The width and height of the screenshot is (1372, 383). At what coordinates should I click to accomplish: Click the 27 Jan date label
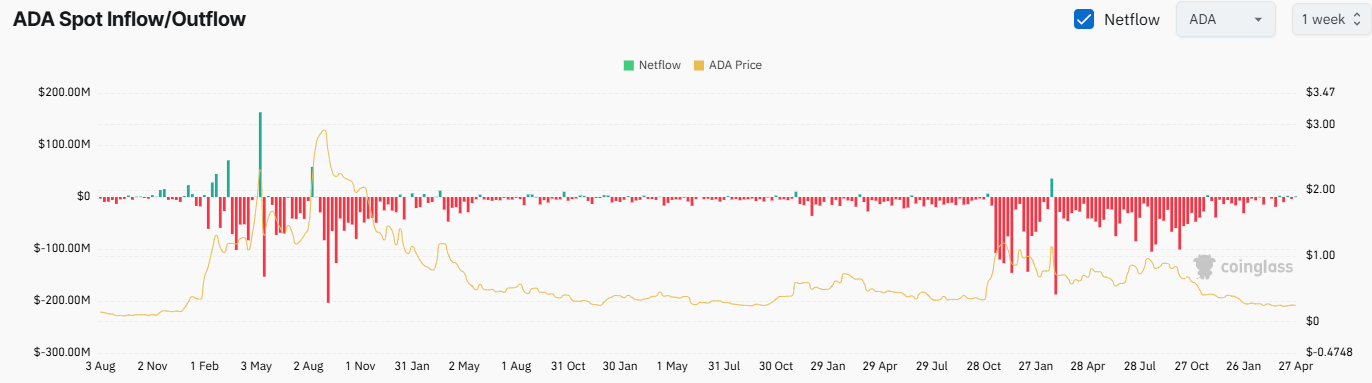click(1035, 367)
